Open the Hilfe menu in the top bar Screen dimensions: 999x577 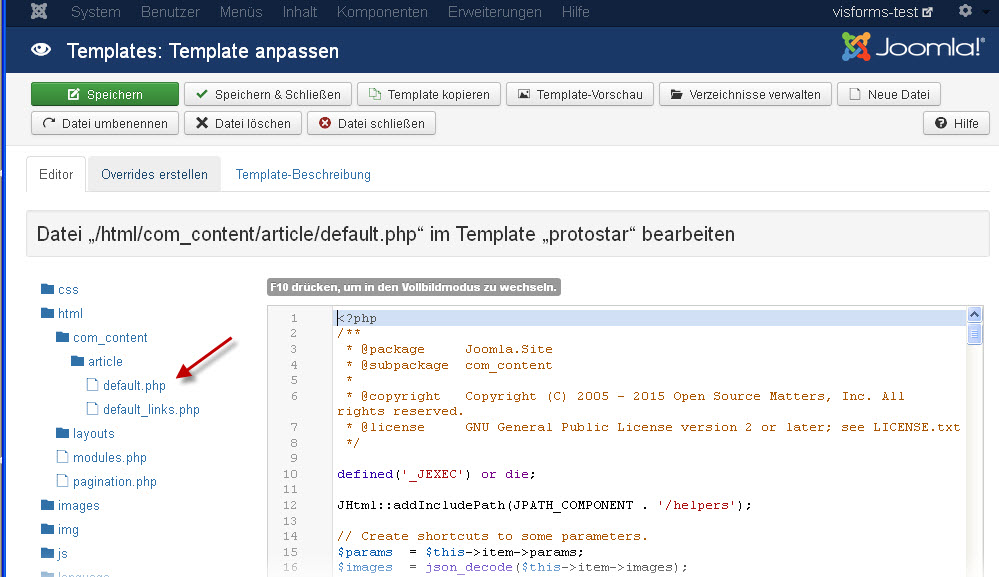[575, 12]
